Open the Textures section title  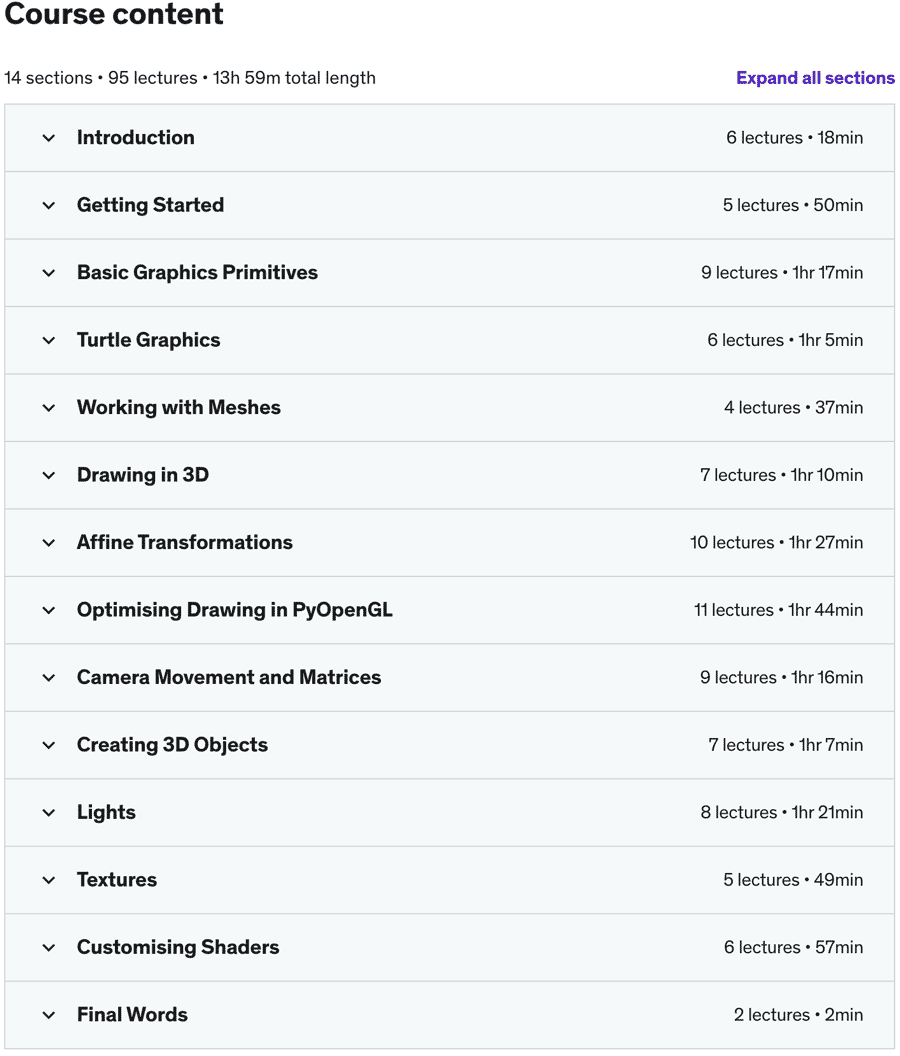117,880
